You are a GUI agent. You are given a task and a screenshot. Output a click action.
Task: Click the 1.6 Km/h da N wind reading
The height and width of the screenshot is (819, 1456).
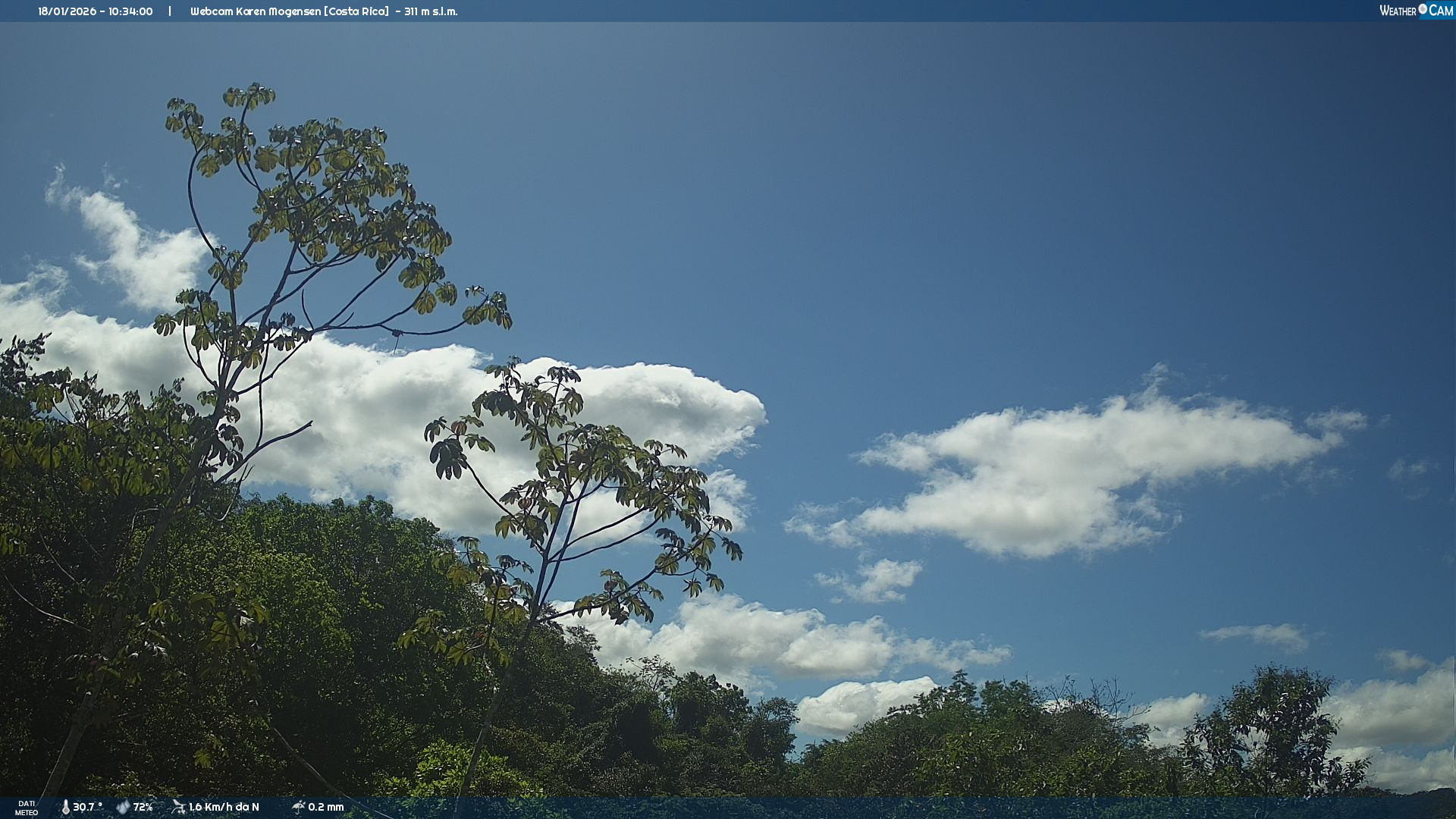click(x=224, y=808)
